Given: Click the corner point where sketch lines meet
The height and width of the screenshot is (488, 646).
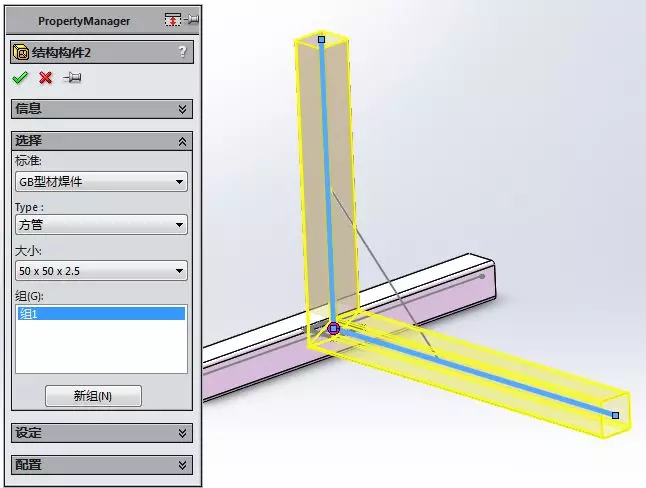Looking at the screenshot, I should [333, 328].
